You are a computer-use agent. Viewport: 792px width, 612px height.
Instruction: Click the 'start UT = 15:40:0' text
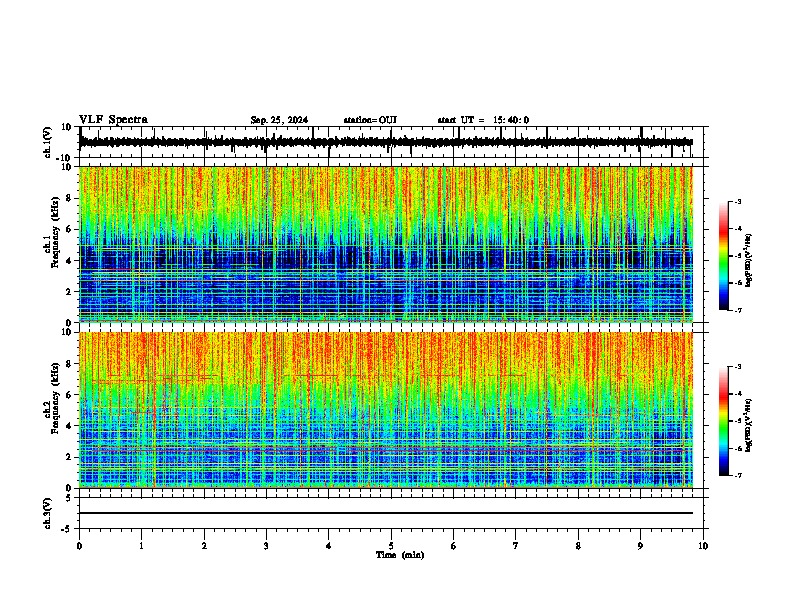click(483, 120)
